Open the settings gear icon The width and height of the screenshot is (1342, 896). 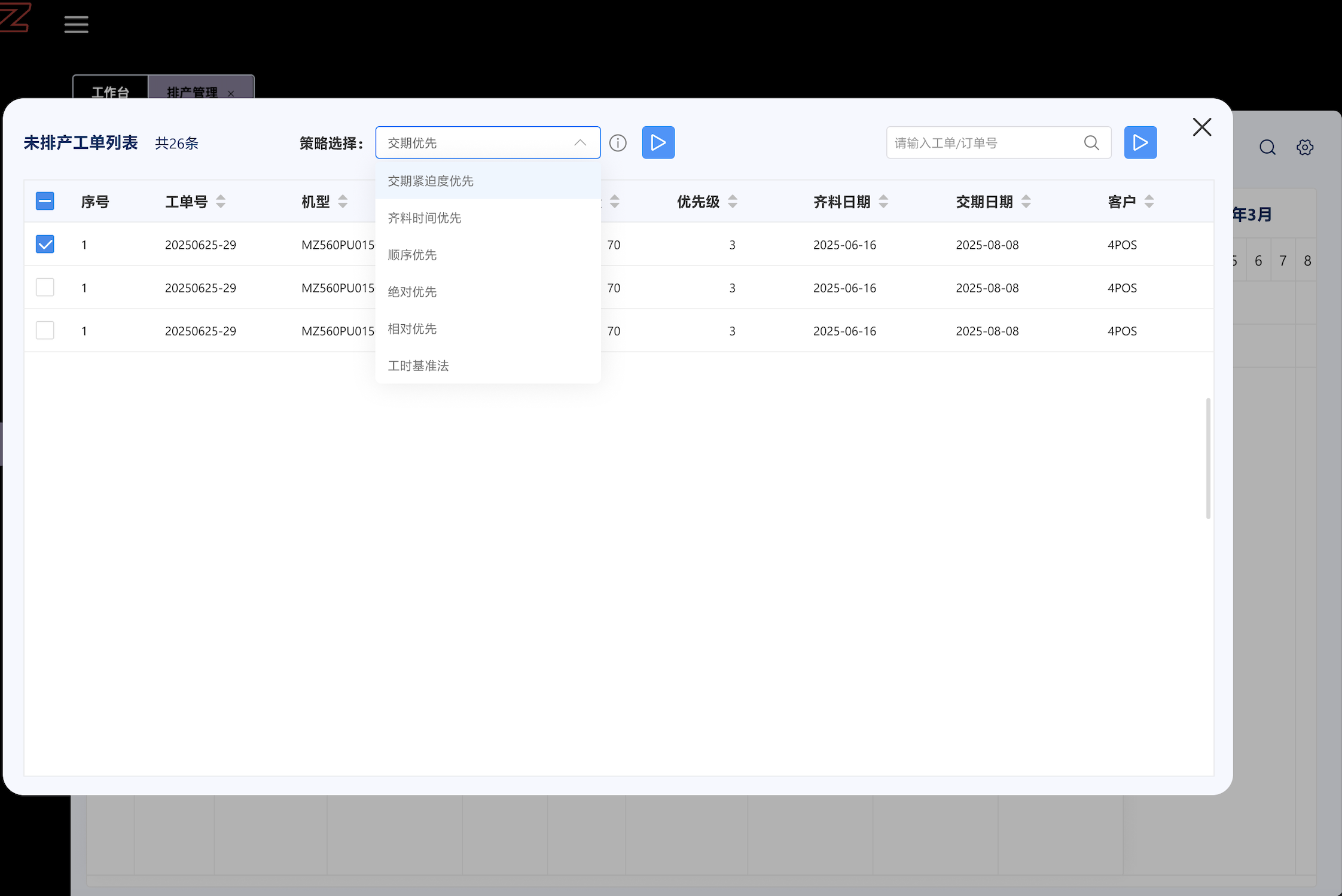(x=1305, y=147)
